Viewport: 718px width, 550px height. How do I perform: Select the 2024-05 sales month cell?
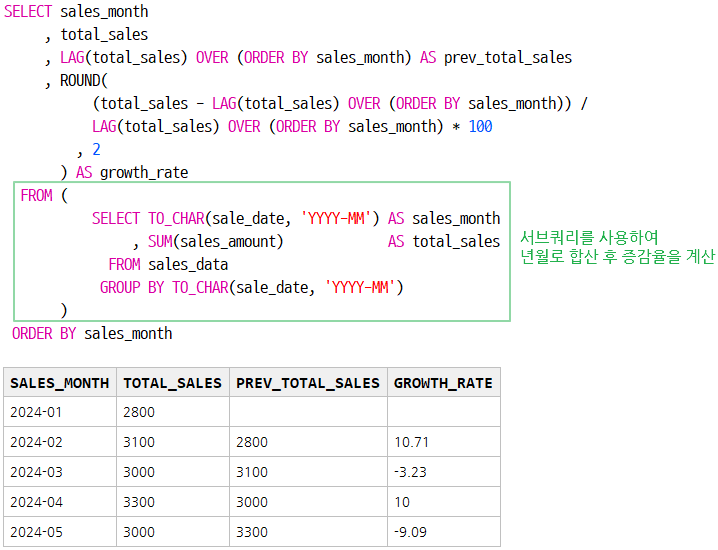60,532
